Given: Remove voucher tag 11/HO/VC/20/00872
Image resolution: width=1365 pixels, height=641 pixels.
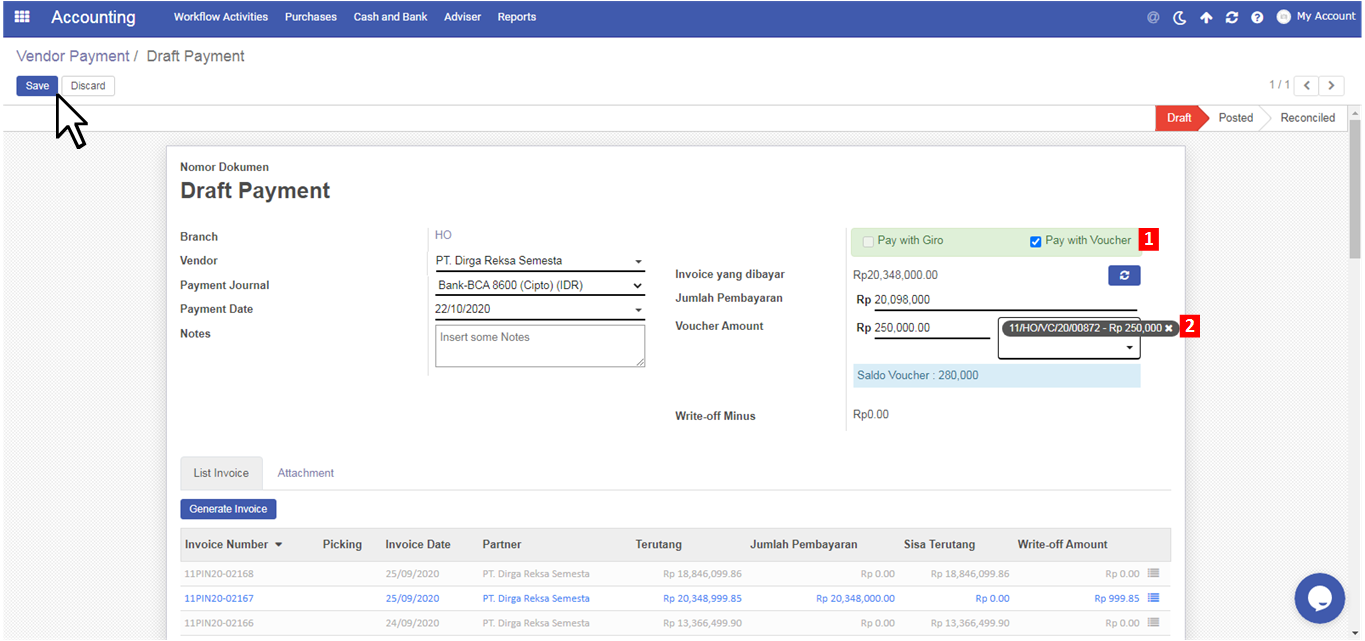Looking at the screenshot, I should pos(1168,328).
